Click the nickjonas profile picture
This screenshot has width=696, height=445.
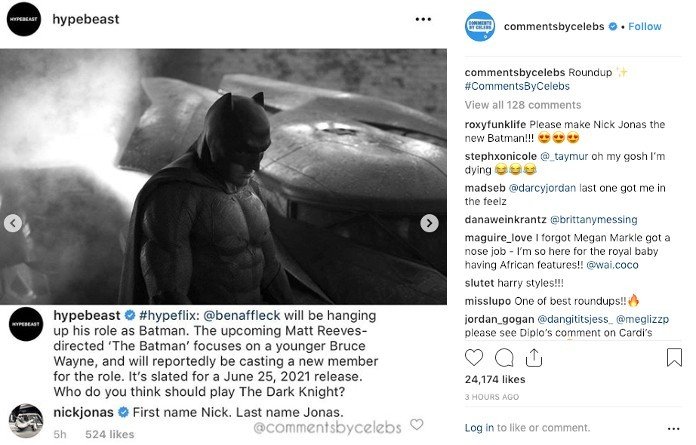click(x=24, y=419)
